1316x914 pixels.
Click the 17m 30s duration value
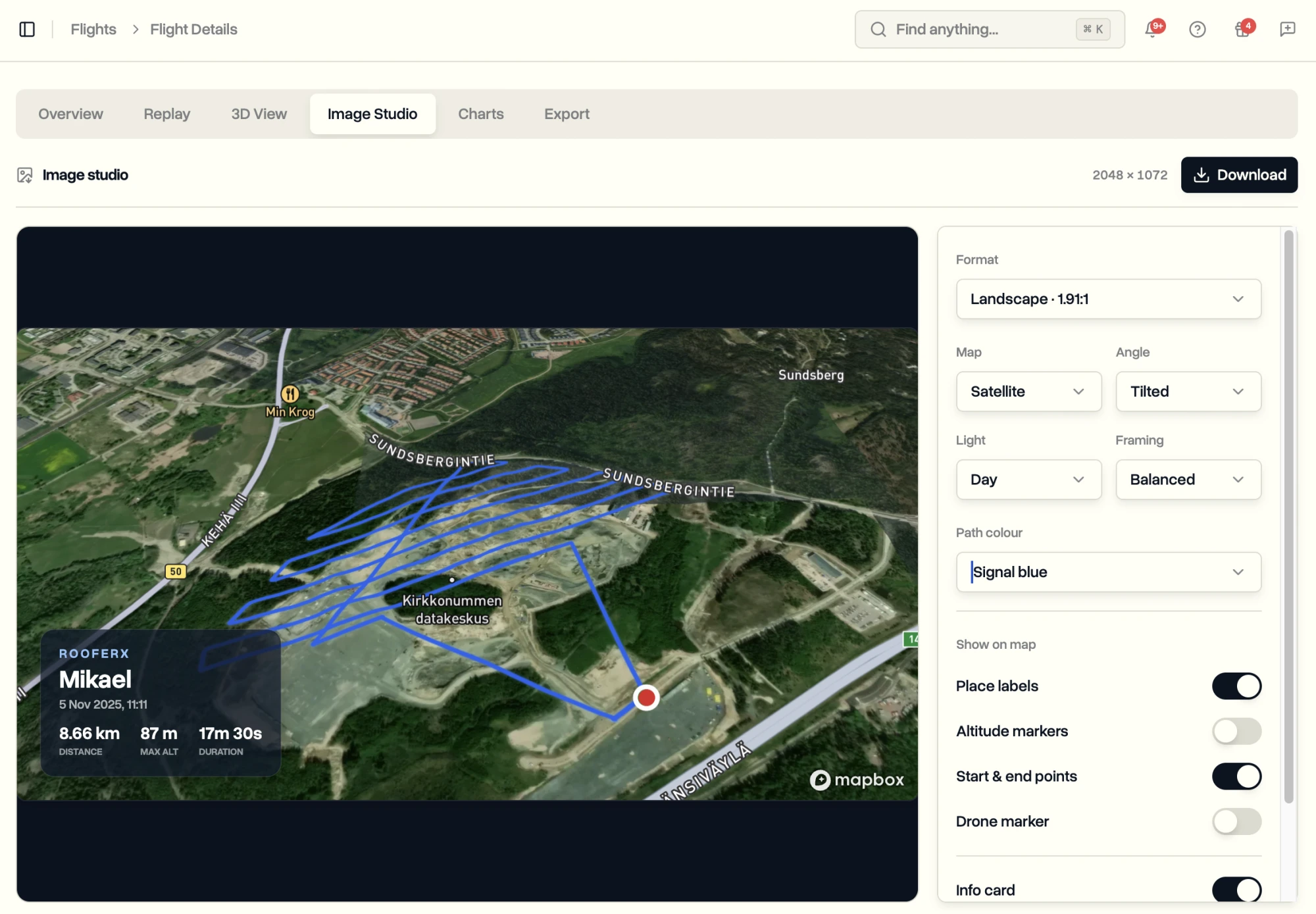230,733
